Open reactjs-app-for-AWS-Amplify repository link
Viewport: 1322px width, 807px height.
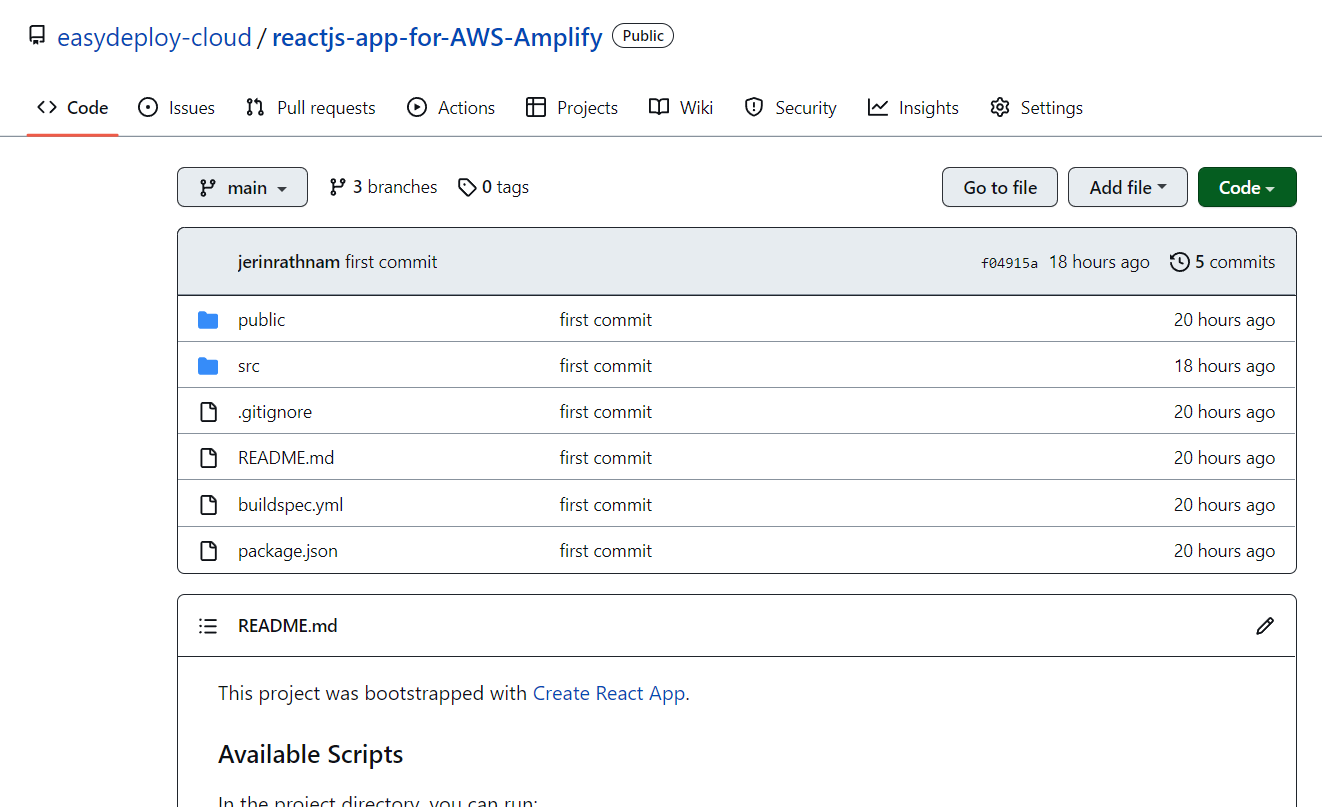pos(437,38)
